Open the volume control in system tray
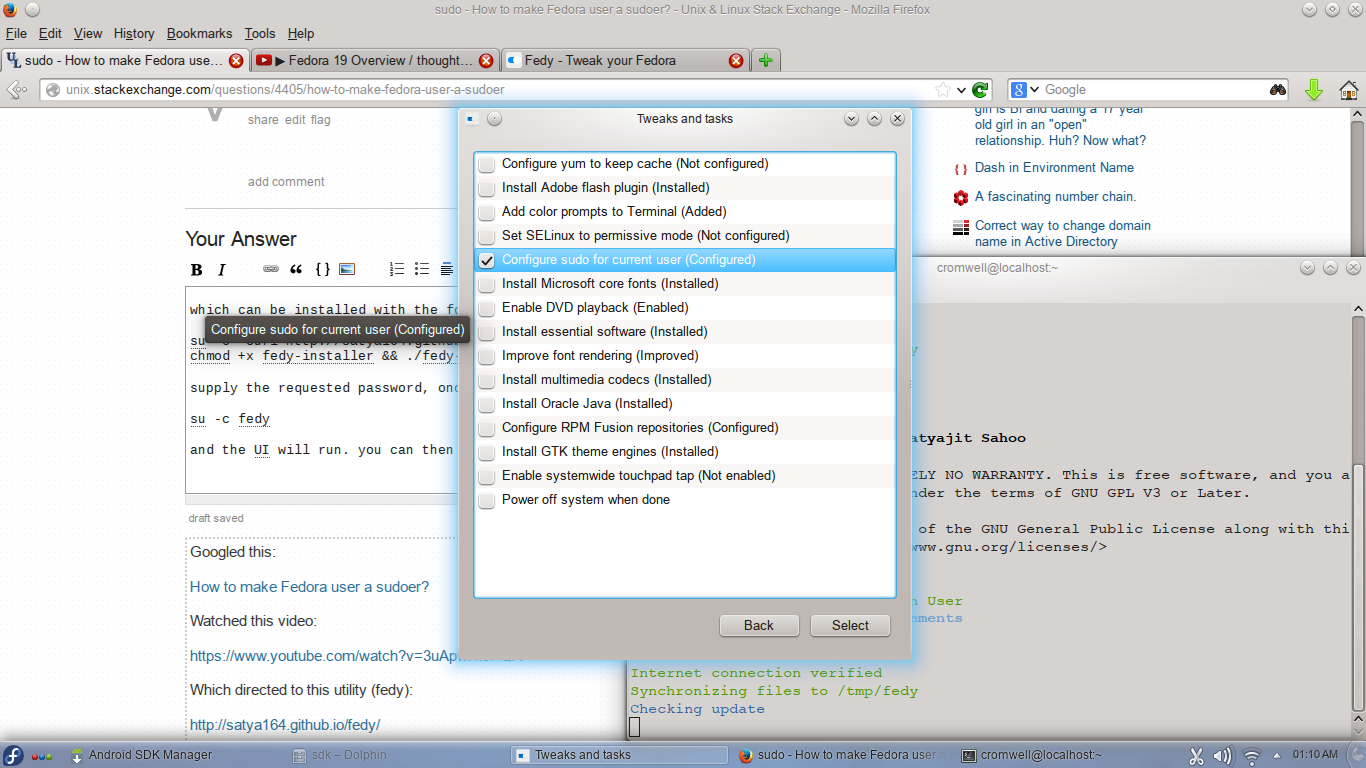1366x768 pixels. click(x=1222, y=756)
